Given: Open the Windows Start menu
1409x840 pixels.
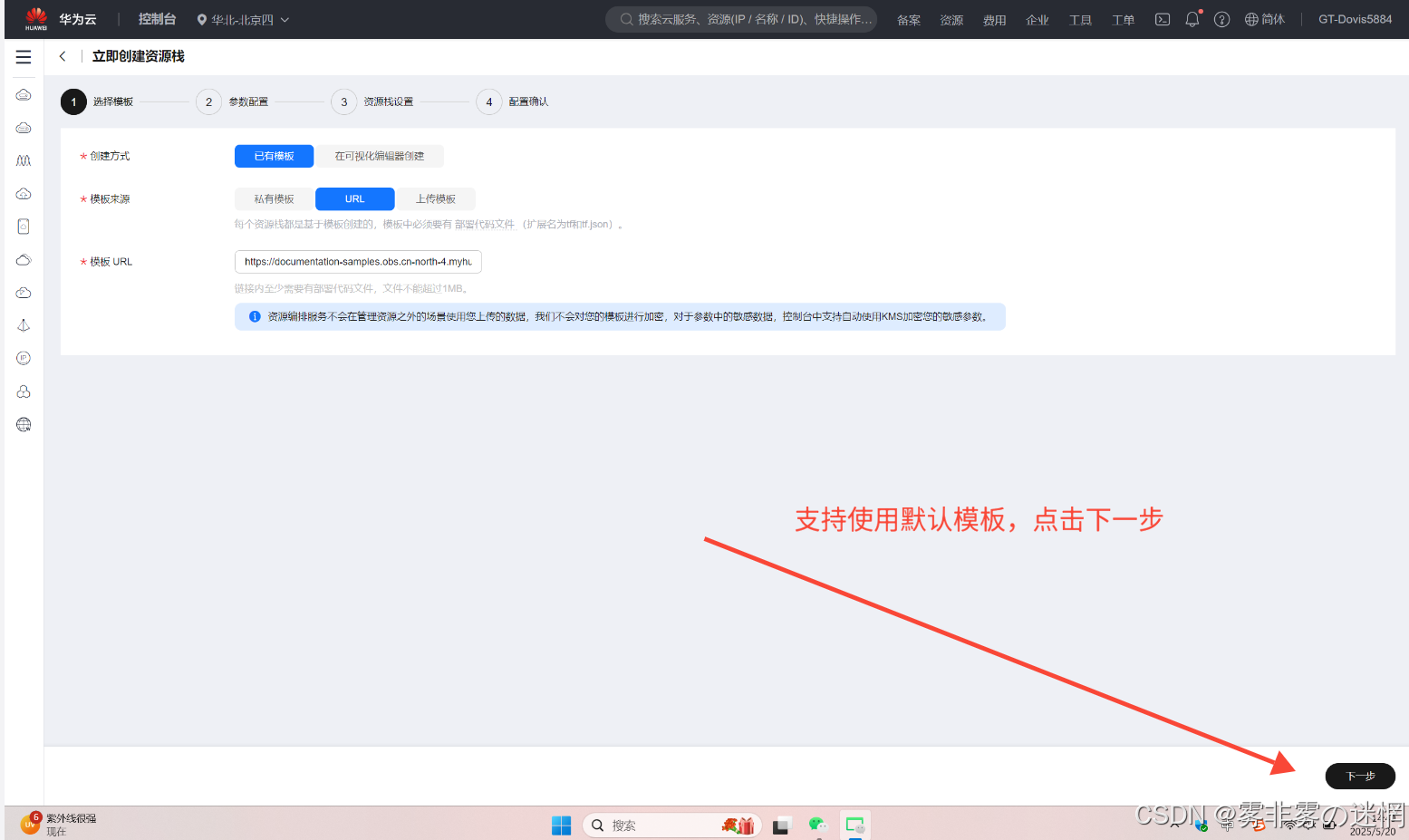Looking at the screenshot, I should pyautogui.click(x=562, y=826).
